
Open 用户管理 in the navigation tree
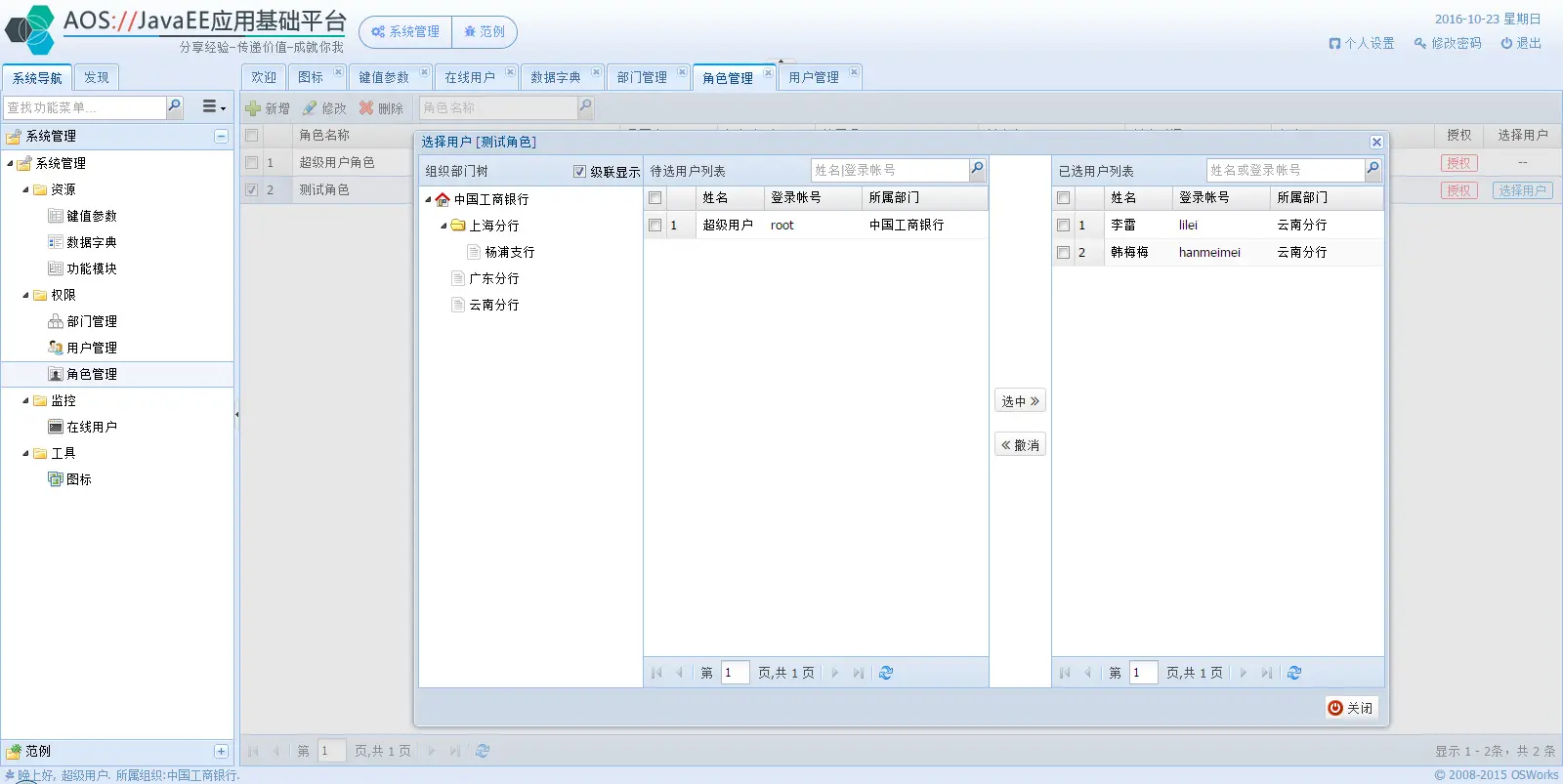pos(92,348)
